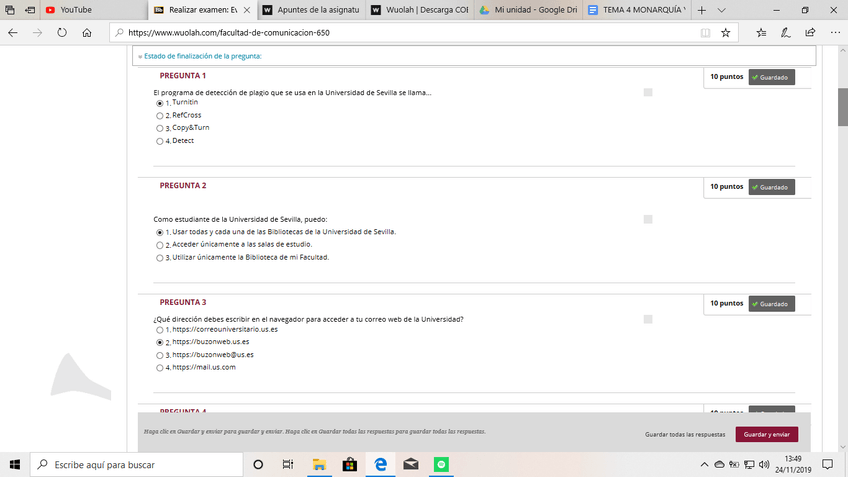Click the browser refresh button
Viewport: 848px width, 477px height.
(x=62, y=32)
